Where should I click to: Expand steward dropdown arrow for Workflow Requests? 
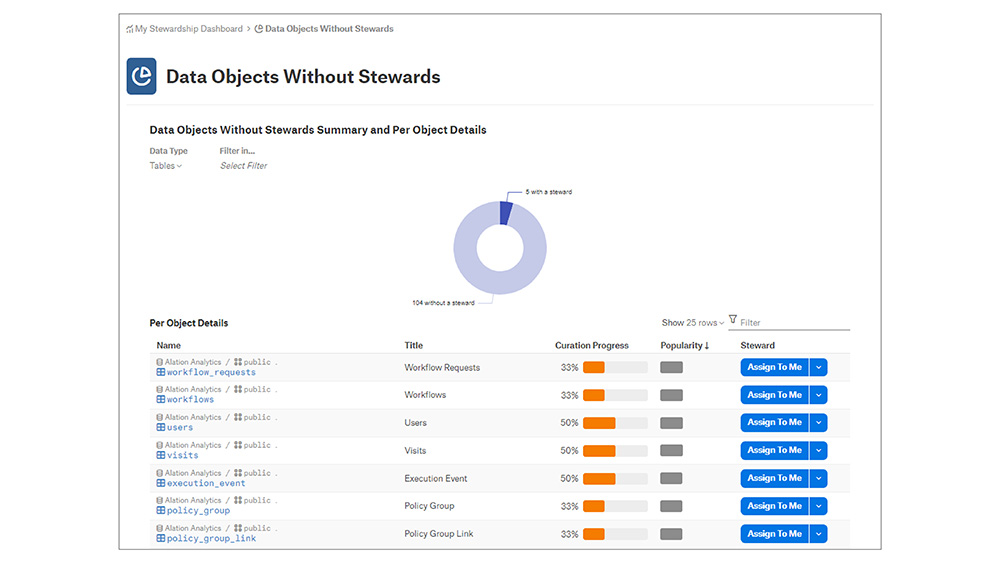click(819, 367)
